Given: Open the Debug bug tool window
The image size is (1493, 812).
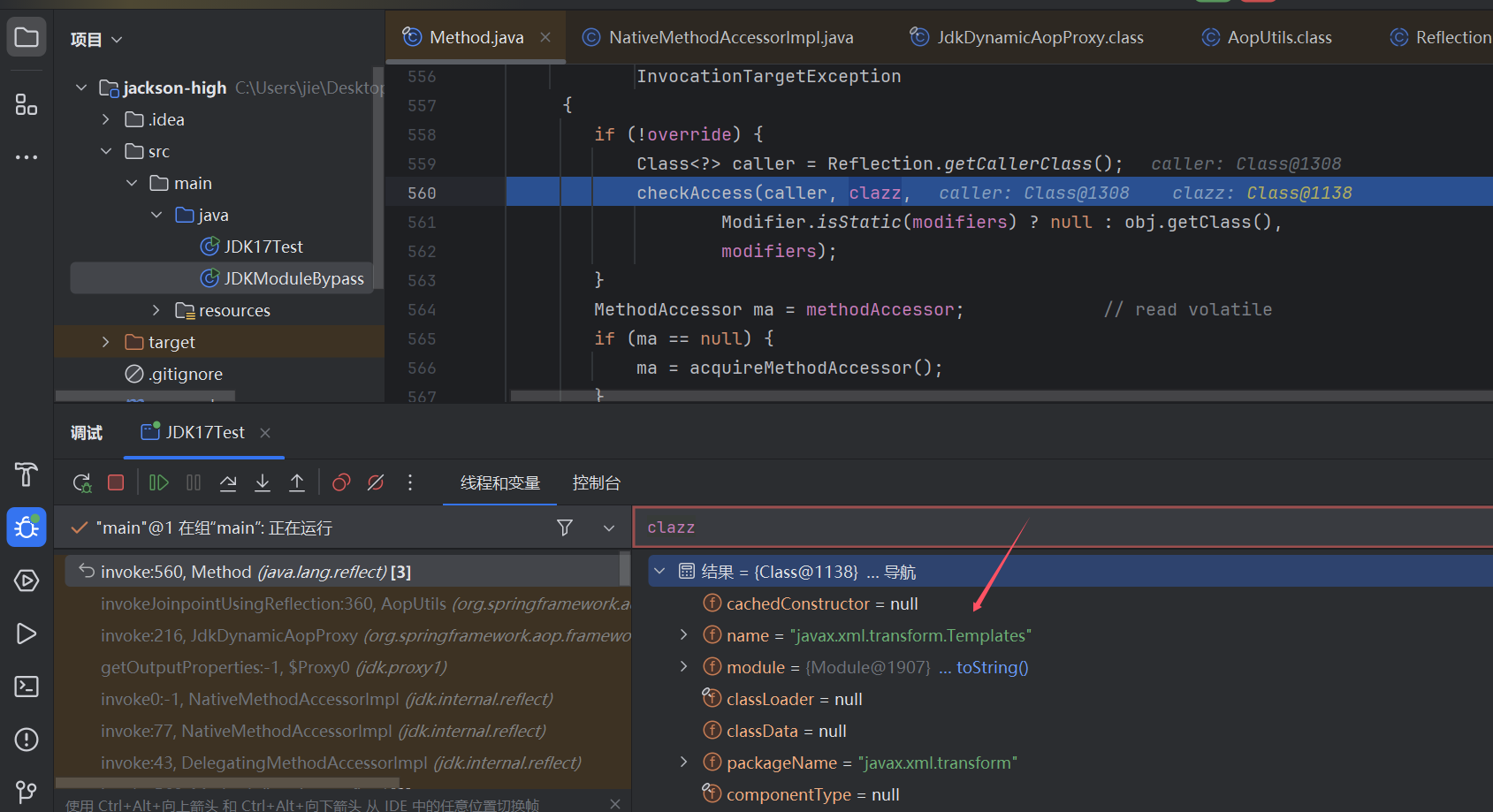Looking at the screenshot, I should tap(27, 527).
